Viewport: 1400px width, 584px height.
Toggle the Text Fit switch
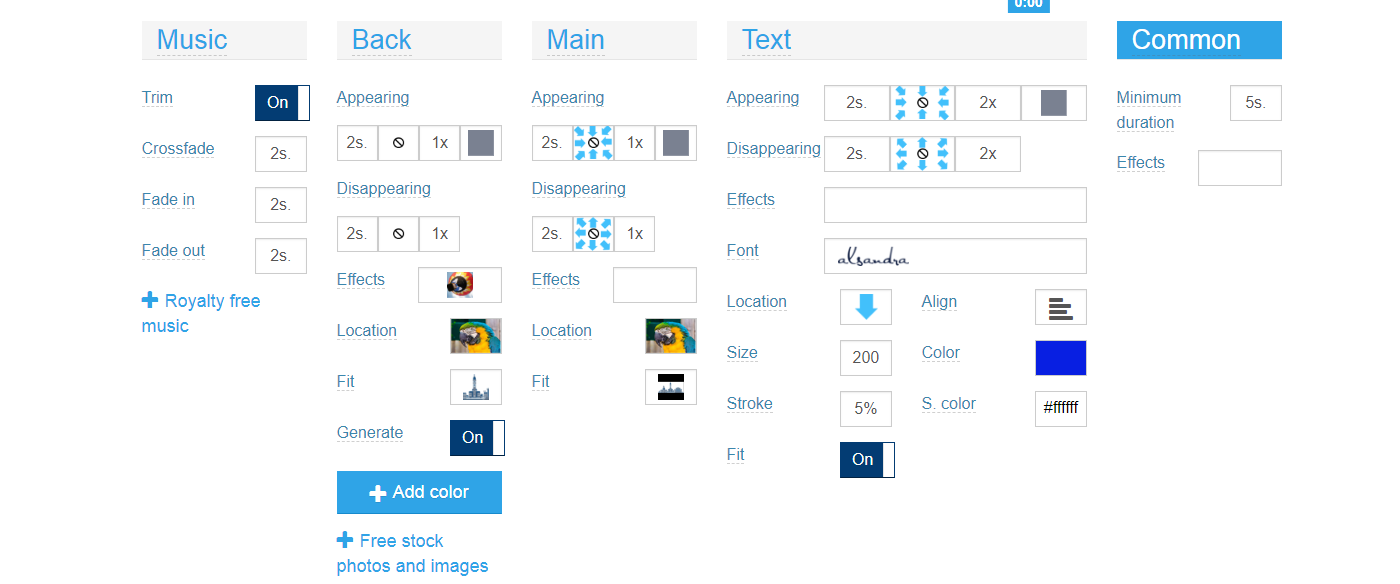point(867,460)
